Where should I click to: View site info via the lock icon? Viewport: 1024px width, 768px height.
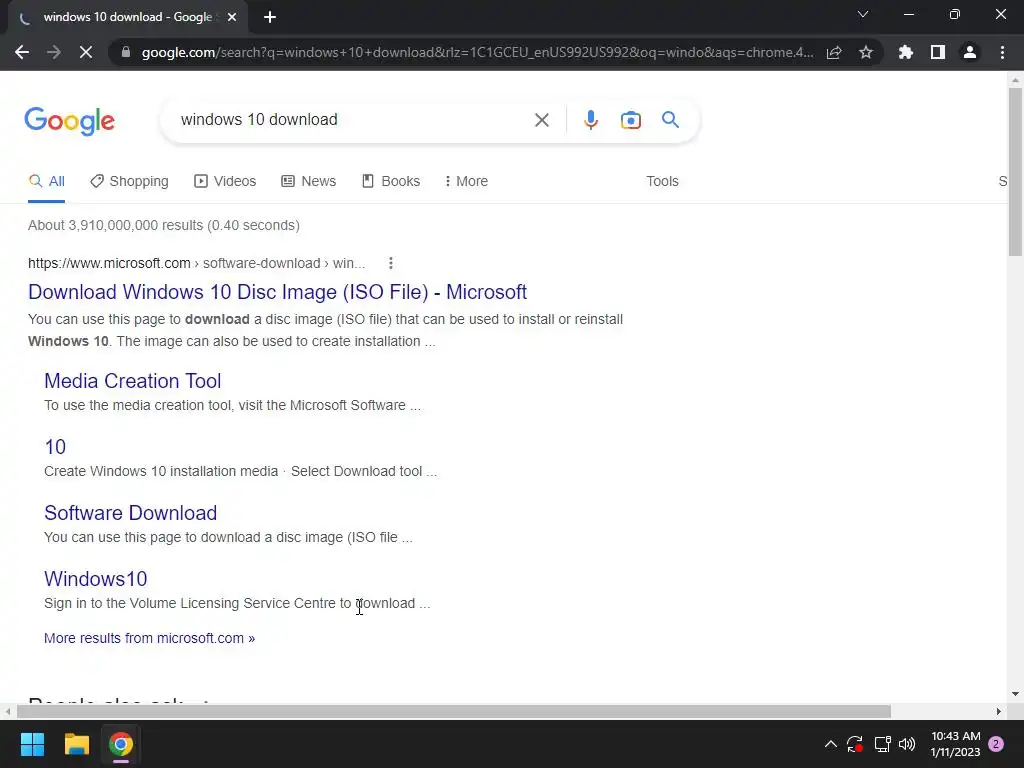point(126,52)
